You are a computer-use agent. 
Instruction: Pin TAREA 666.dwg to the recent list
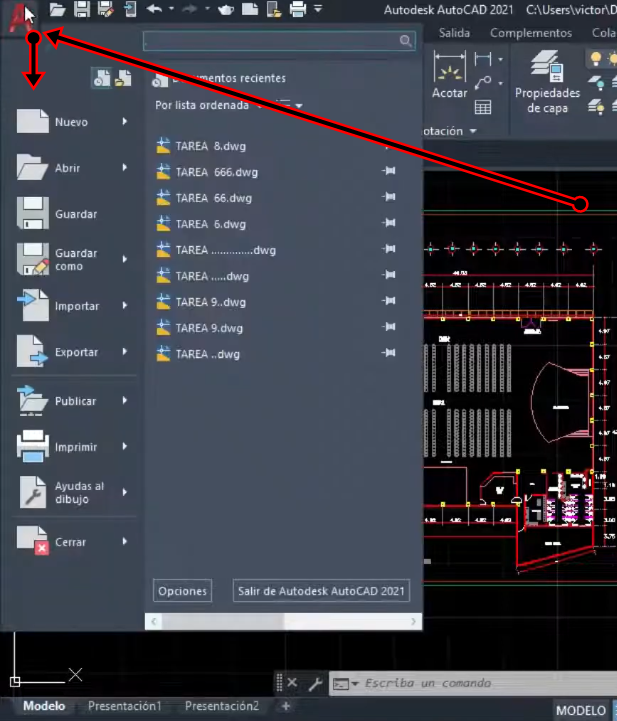click(x=388, y=171)
